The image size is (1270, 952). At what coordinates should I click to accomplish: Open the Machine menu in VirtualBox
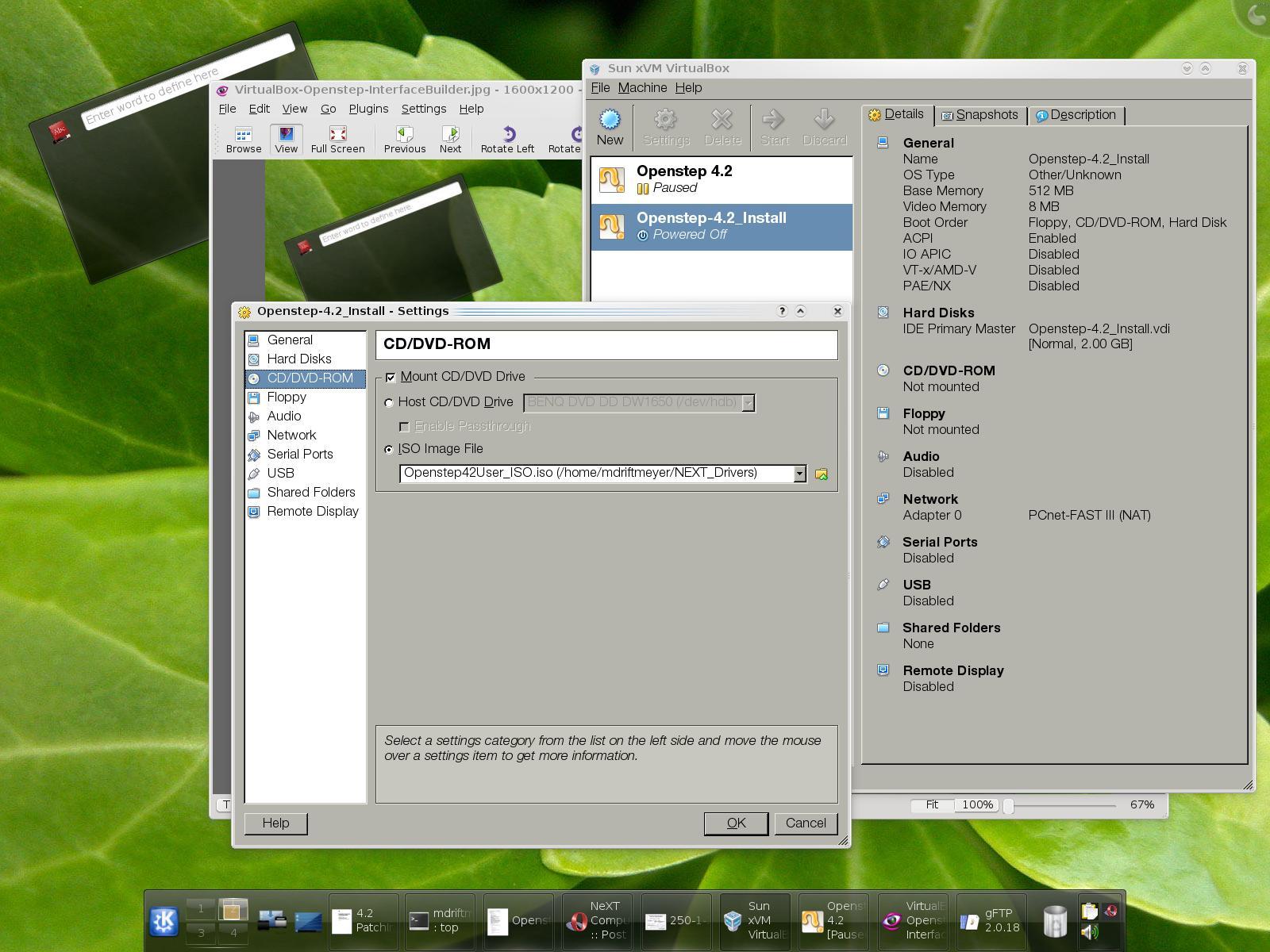tap(644, 87)
